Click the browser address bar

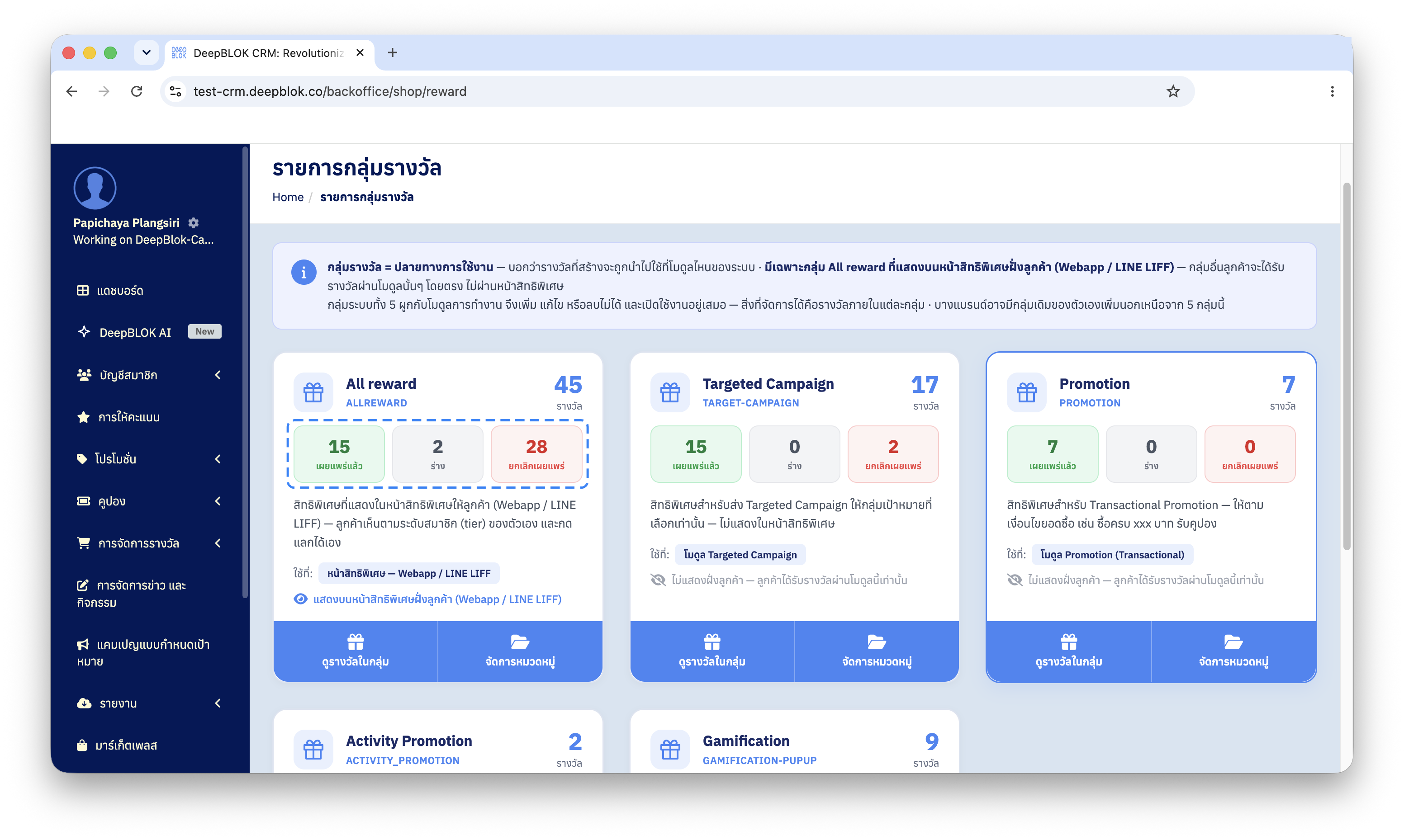click(677, 91)
